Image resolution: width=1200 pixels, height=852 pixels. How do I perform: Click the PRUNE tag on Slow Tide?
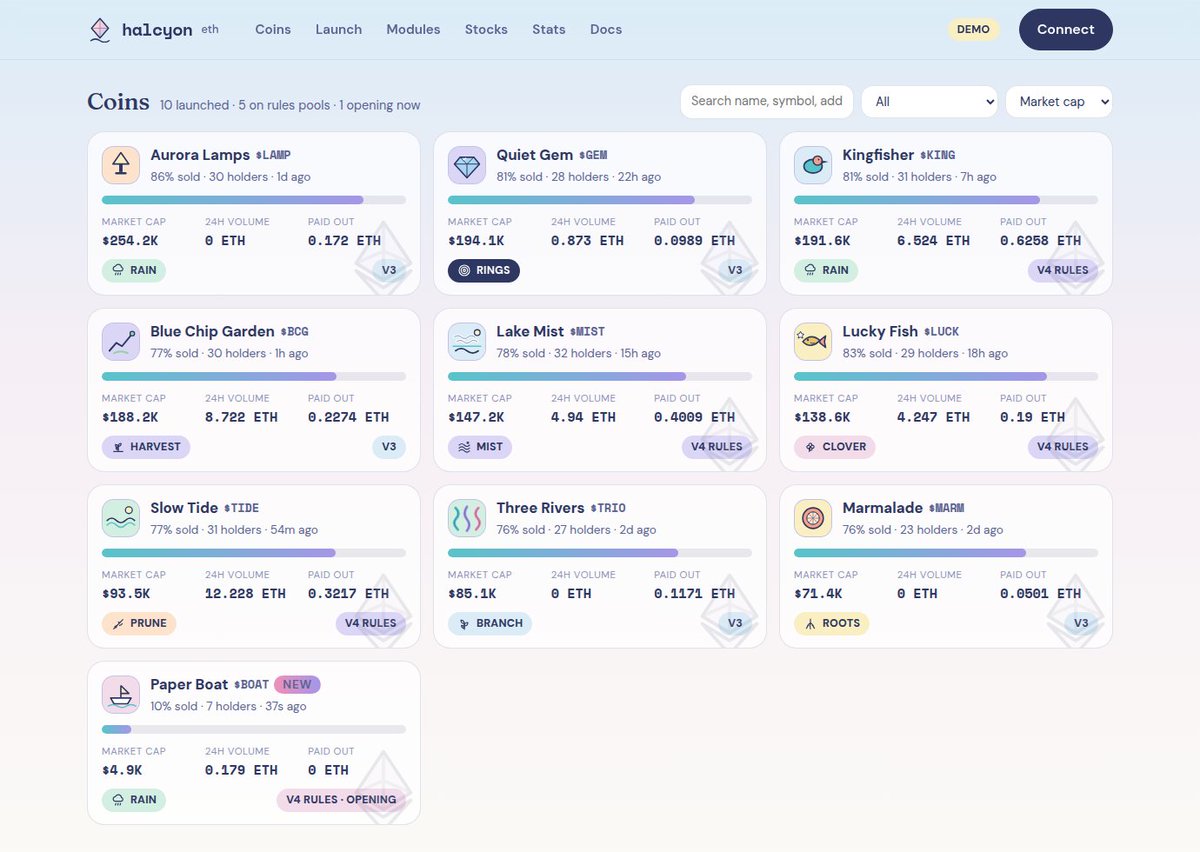[x=139, y=623]
